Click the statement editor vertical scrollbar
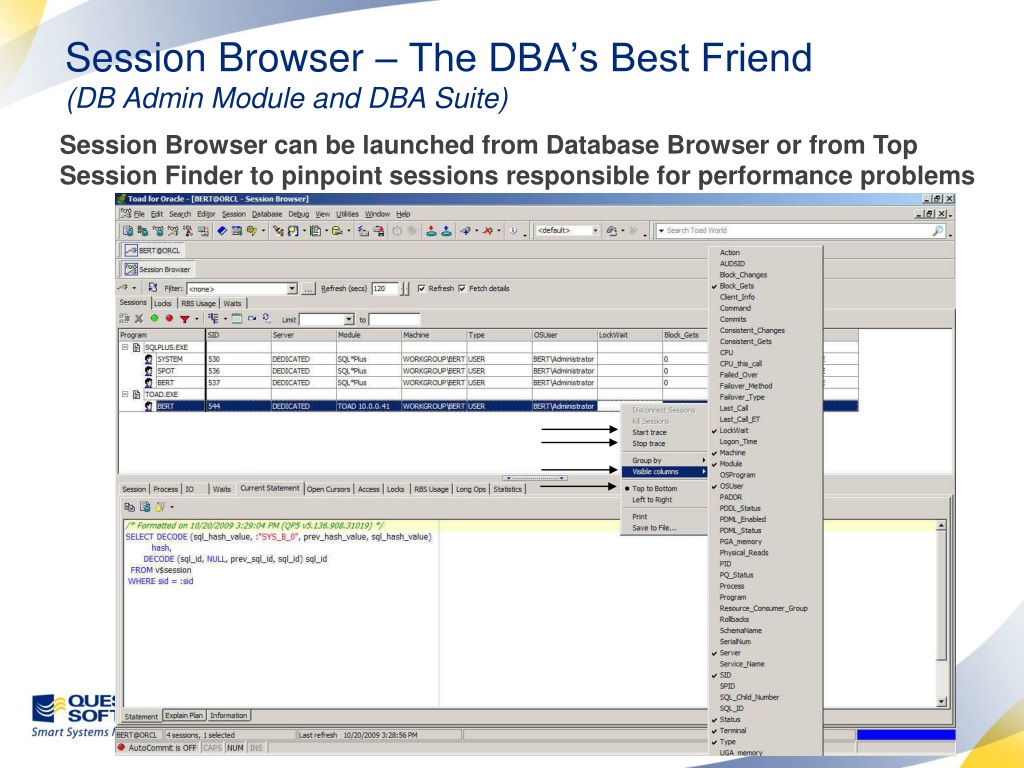1024x768 pixels. (x=941, y=614)
